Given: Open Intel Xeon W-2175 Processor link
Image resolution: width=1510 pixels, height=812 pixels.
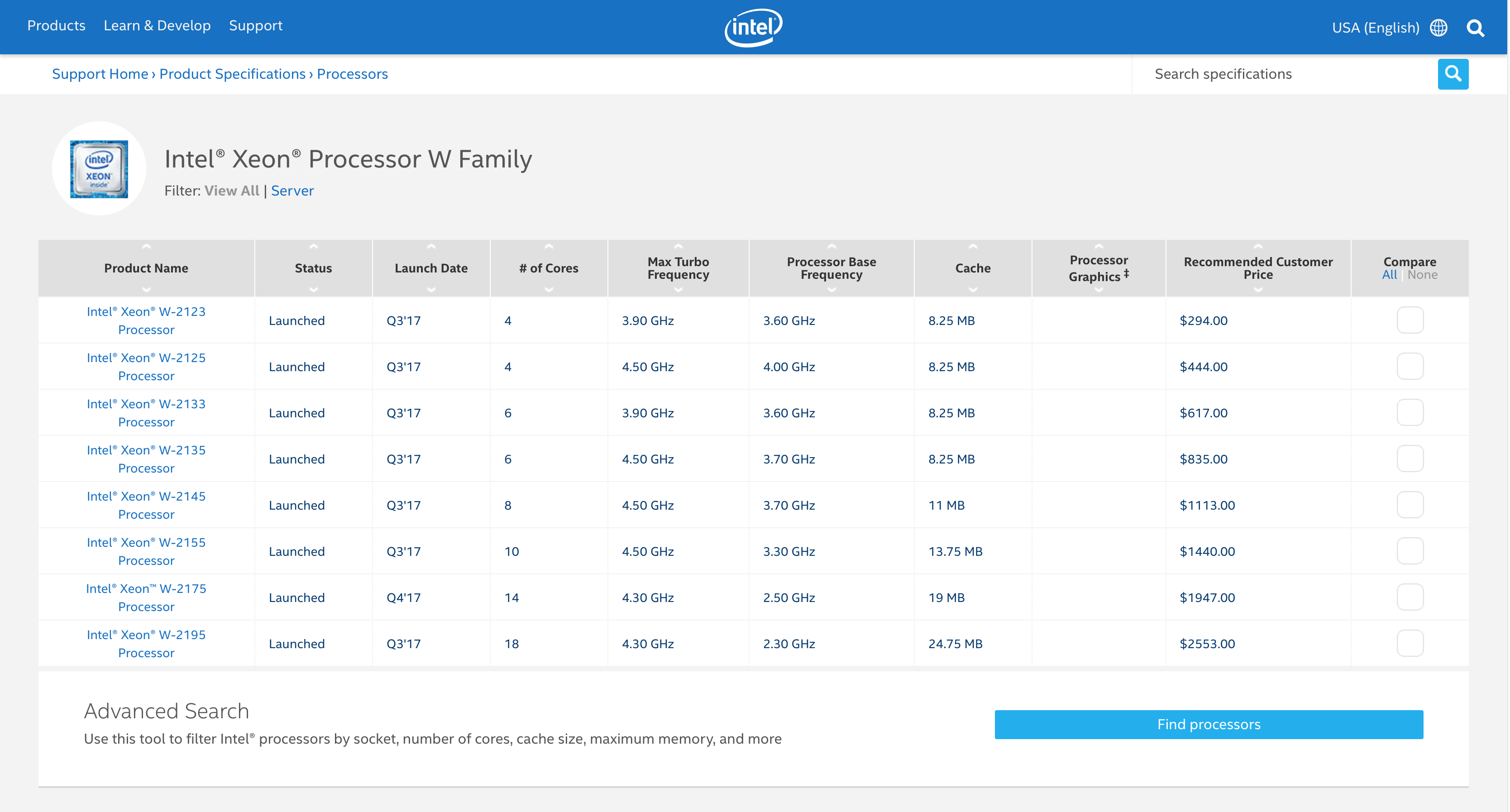Looking at the screenshot, I should point(146,597).
